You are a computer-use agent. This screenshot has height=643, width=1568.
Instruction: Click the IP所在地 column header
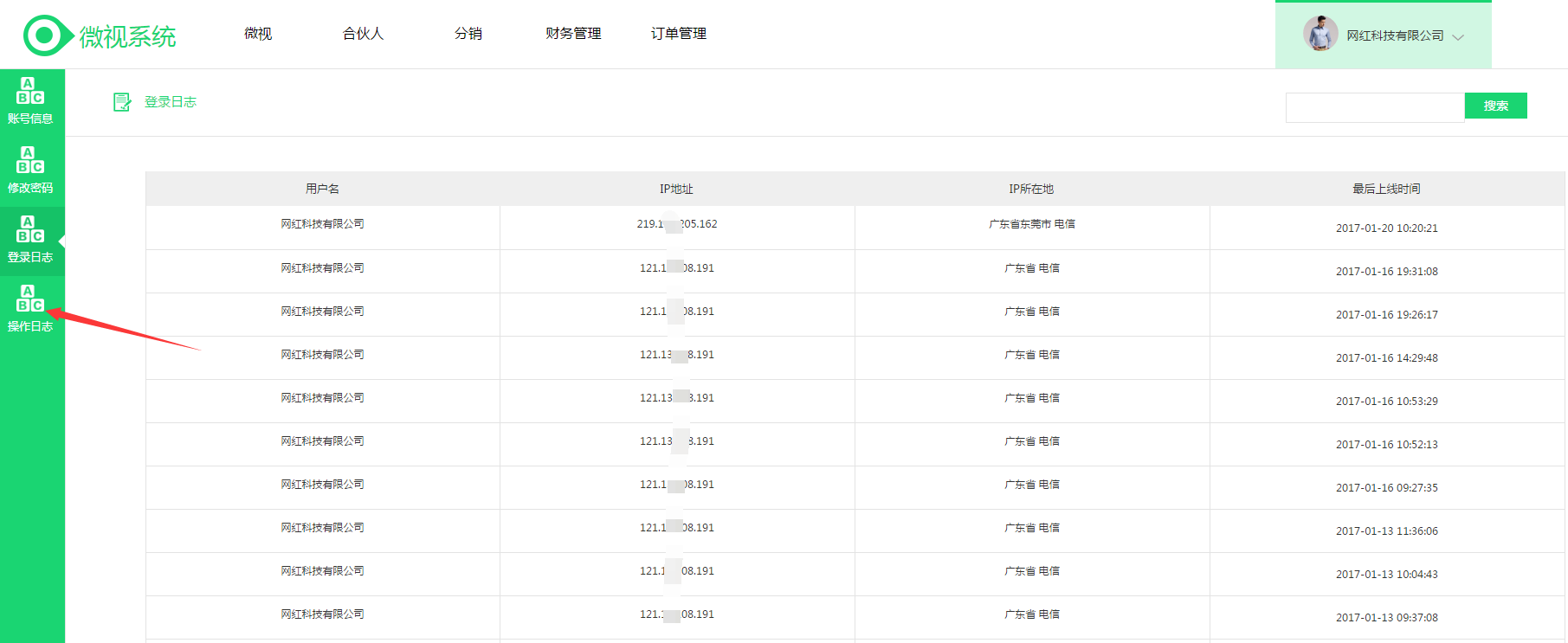pos(1031,189)
